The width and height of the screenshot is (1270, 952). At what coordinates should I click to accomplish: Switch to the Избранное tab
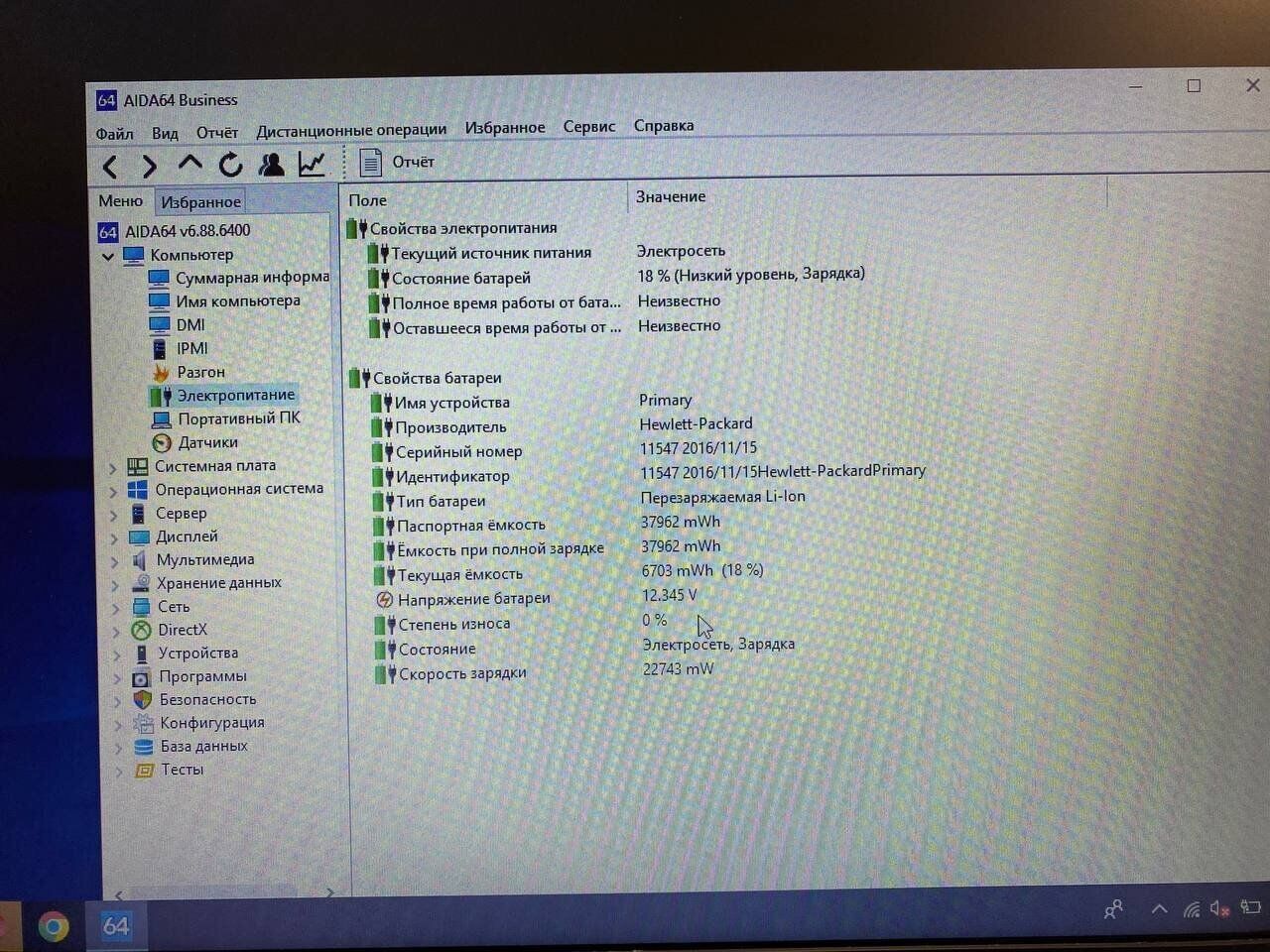pyautogui.click(x=200, y=202)
